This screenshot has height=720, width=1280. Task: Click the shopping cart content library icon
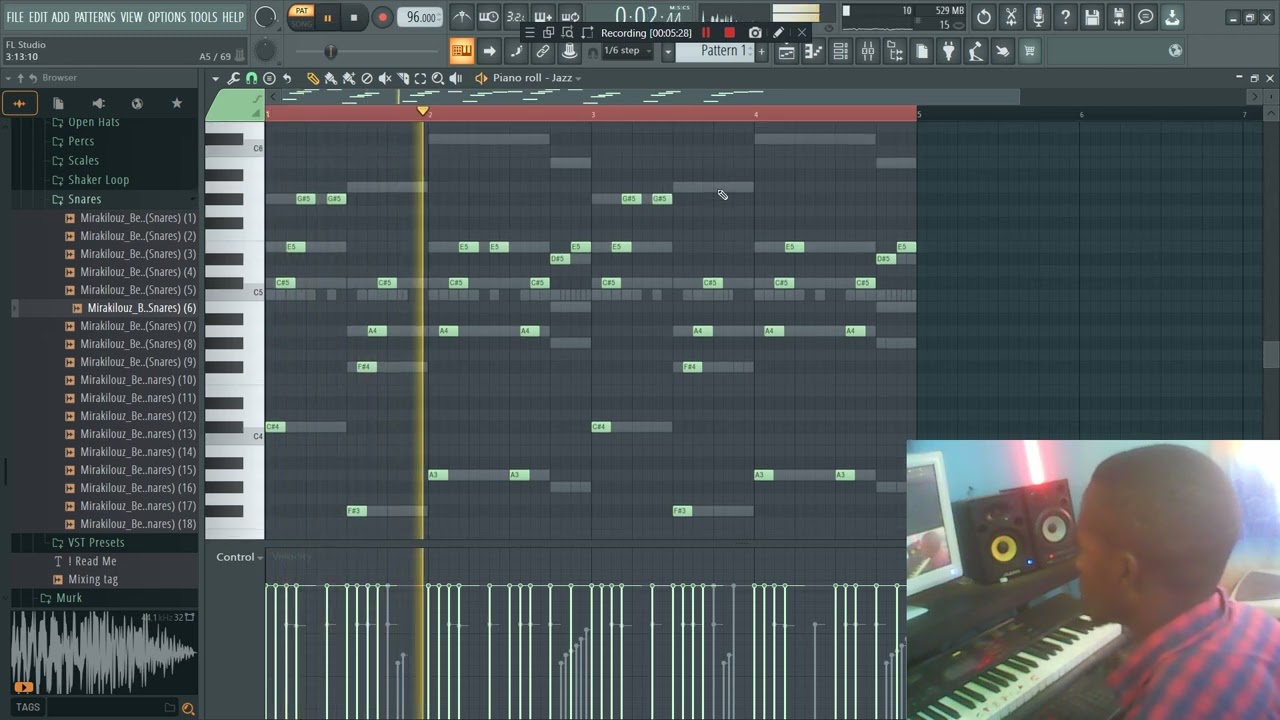coord(1029,51)
